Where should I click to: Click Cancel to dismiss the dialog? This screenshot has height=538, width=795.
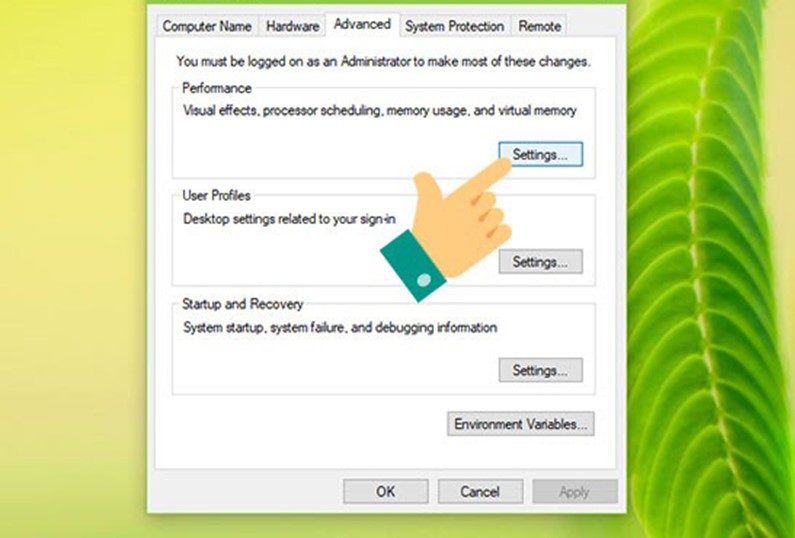(x=480, y=492)
